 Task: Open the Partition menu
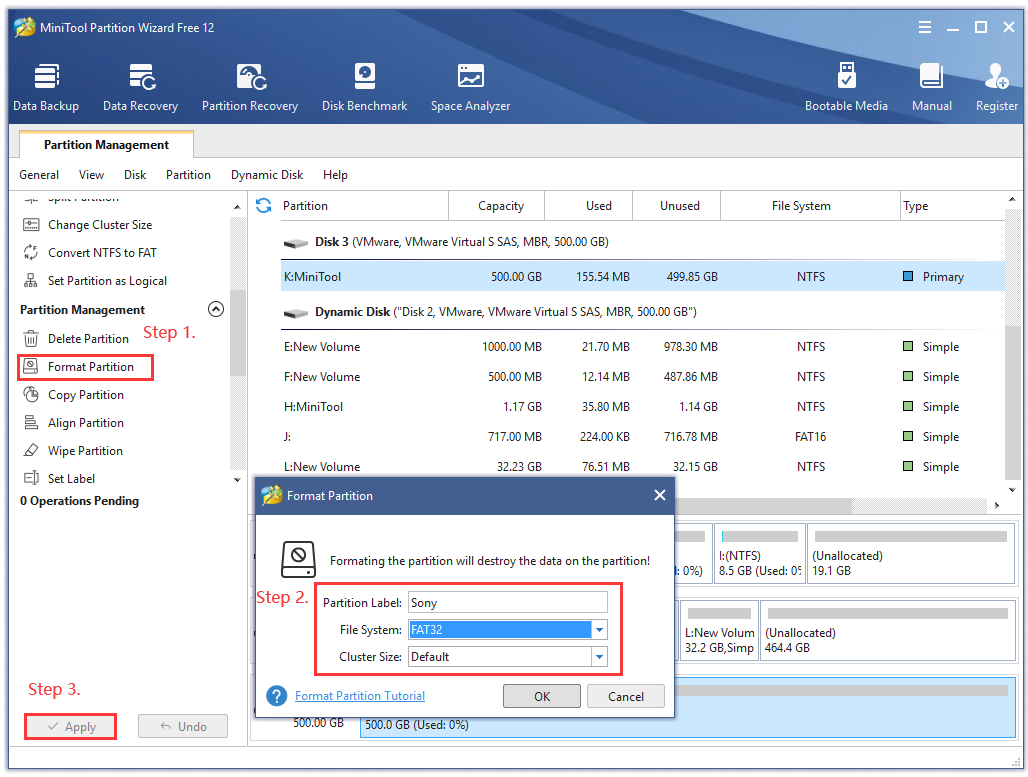pyautogui.click(x=188, y=175)
